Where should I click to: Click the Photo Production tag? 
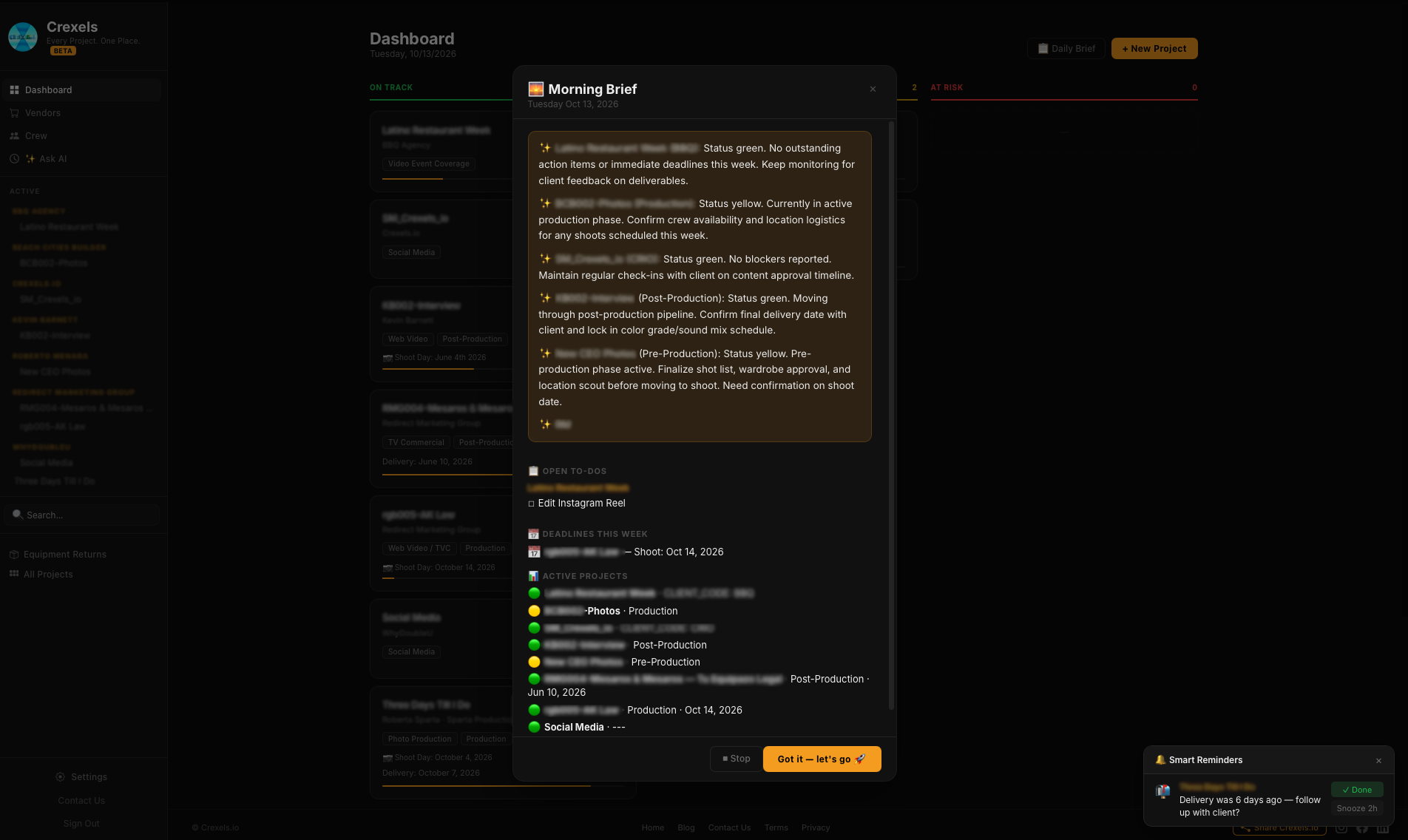[x=419, y=739]
